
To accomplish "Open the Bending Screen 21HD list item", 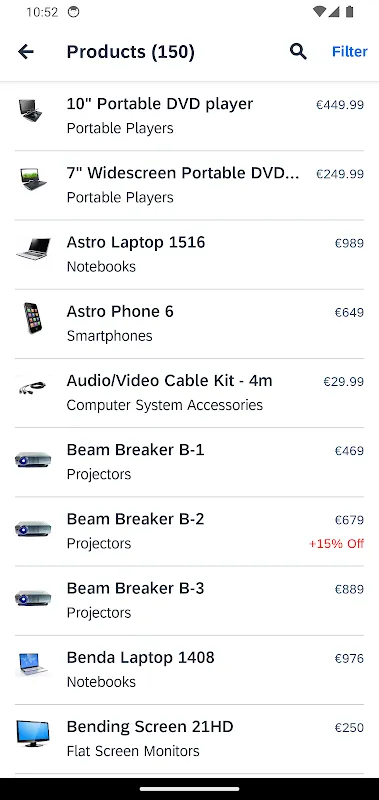I will 189,739.
